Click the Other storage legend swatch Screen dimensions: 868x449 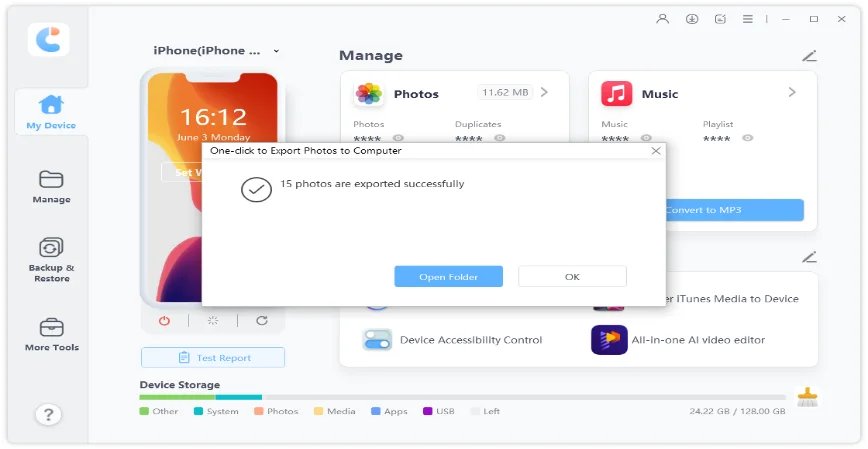tap(144, 411)
